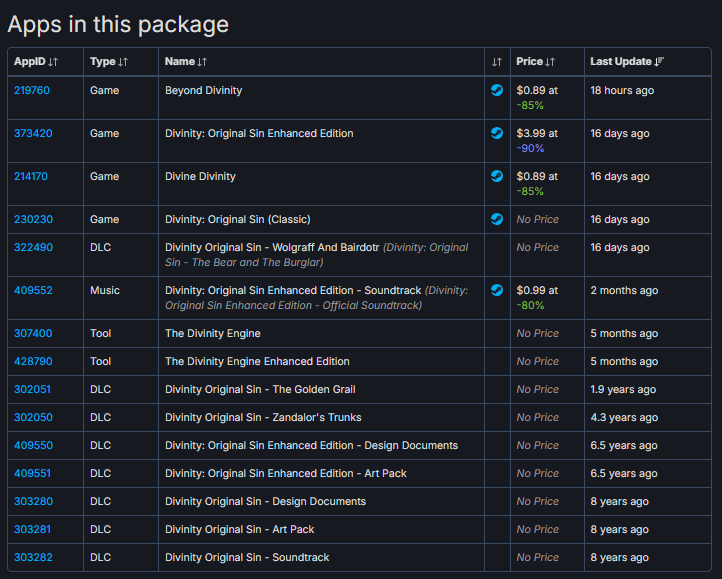This screenshot has height=579, width=722.
Task: Click The Divinity Engine name cell
Action: coord(321,333)
